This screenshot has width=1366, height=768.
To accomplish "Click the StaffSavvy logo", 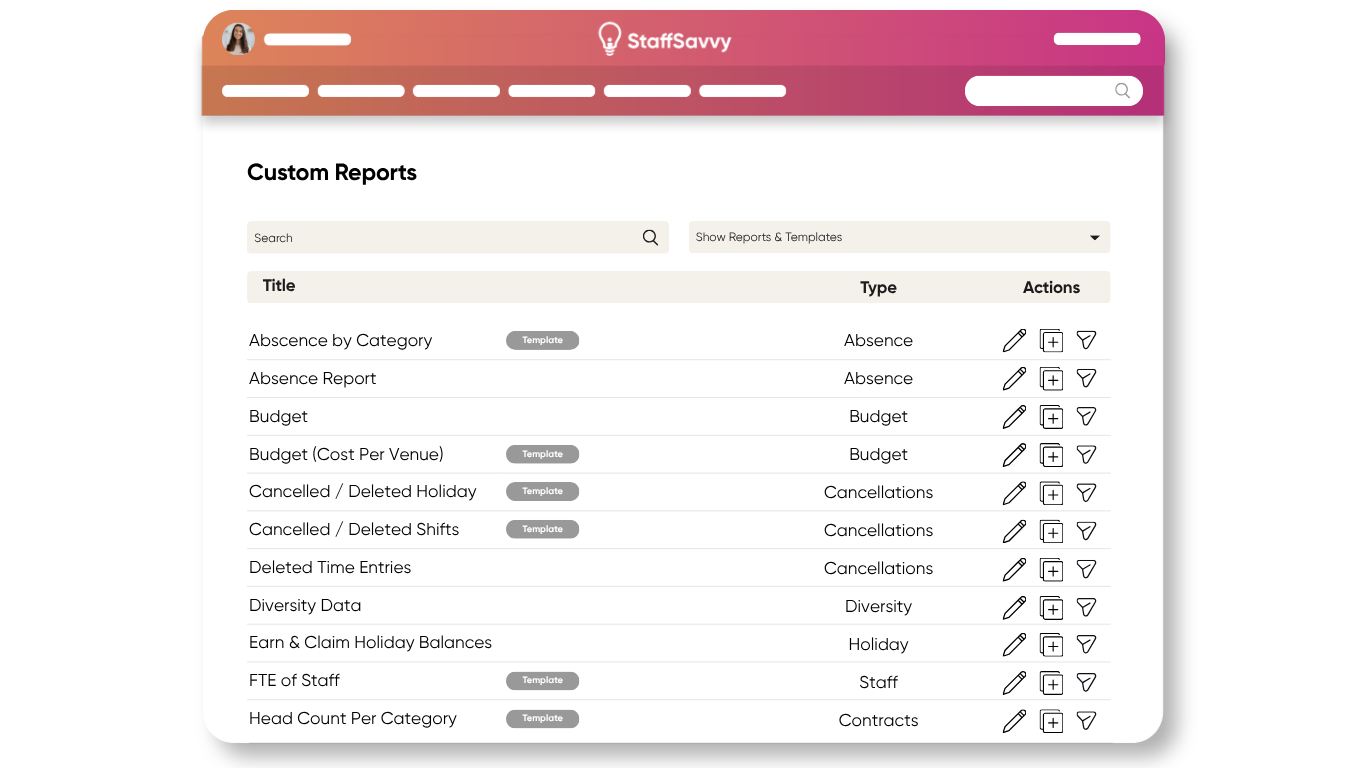I will pyautogui.click(x=664, y=40).
